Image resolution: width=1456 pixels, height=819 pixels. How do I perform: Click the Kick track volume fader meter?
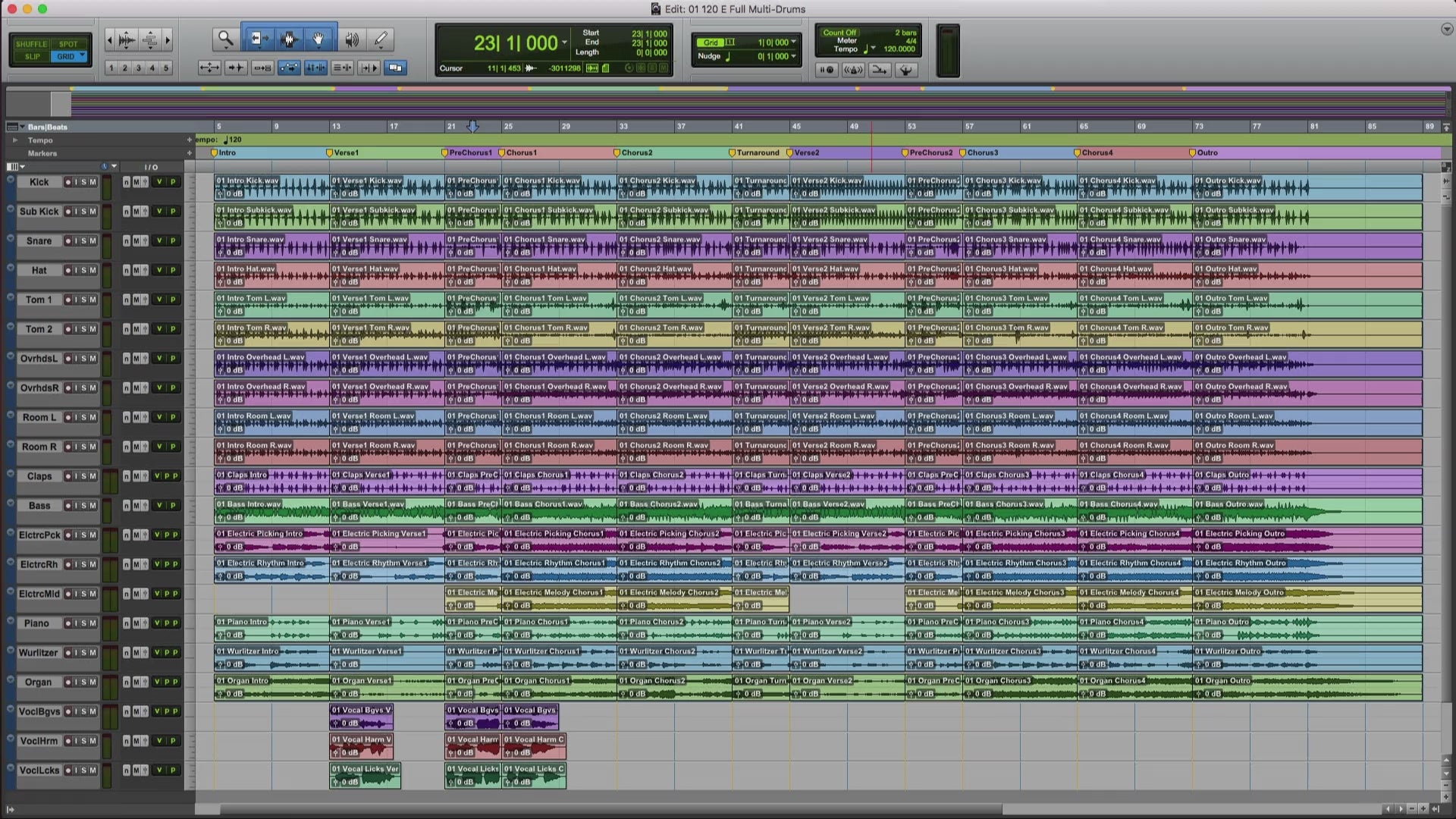click(107, 188)
